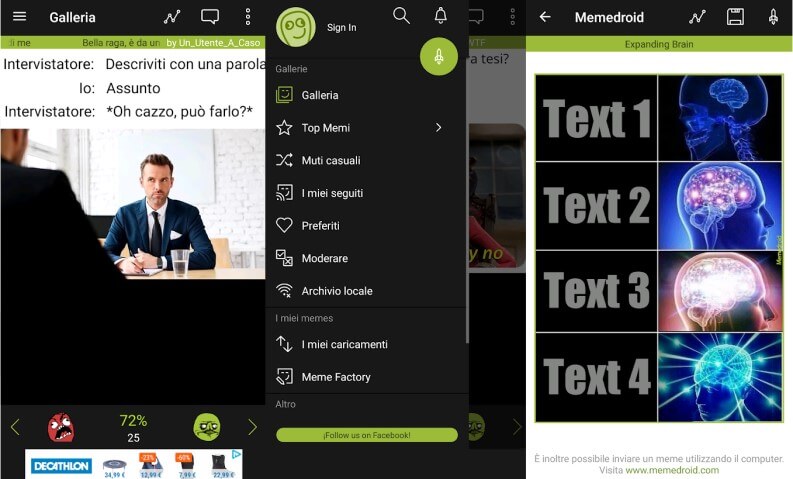Click the Follow us on Facebook button
The width and height of the screenshot is (793, 479).
(x=367, y=435)
